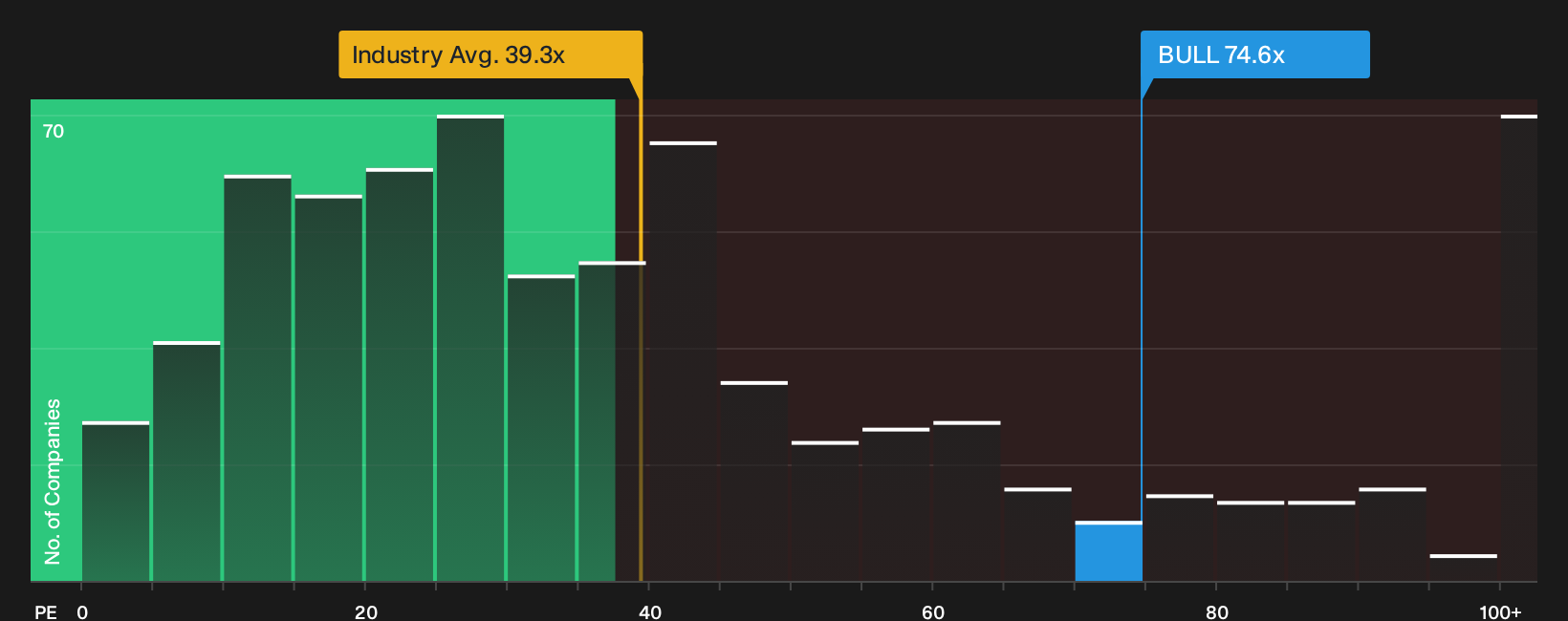Click the histogram bar for PE 60-65

[x=967, y=502]
